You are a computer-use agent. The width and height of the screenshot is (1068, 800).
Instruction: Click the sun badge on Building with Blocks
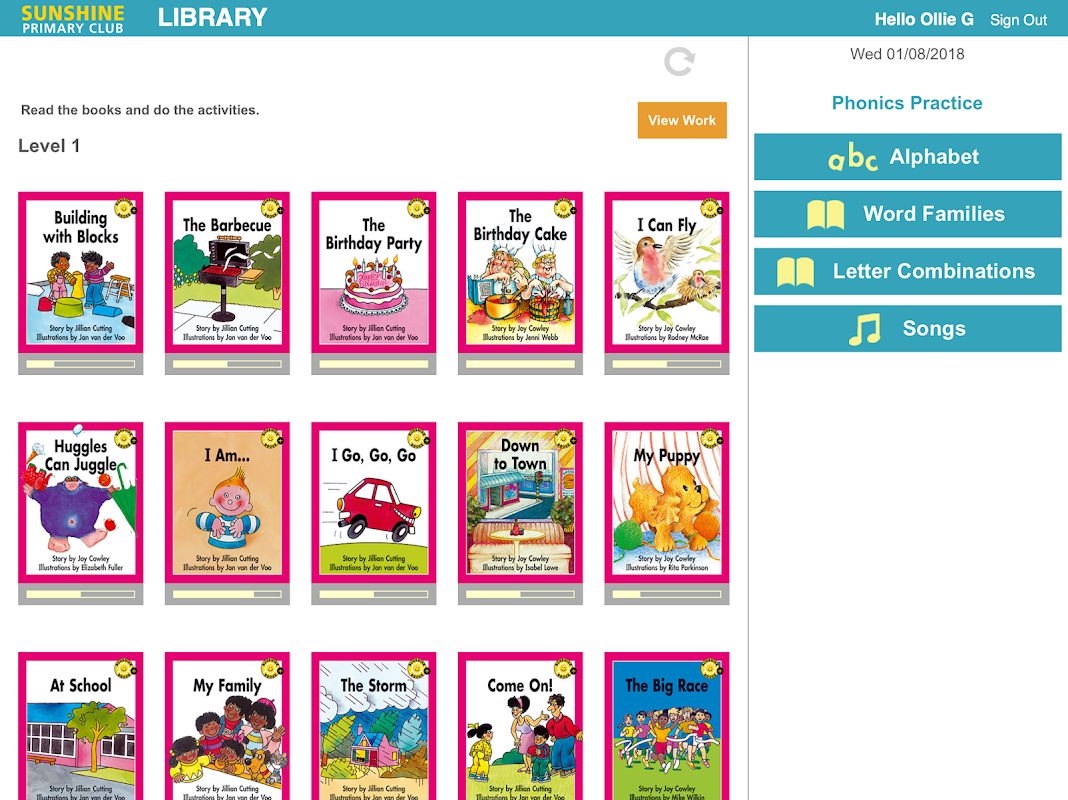pyautogui.click(x=125, y=208)
